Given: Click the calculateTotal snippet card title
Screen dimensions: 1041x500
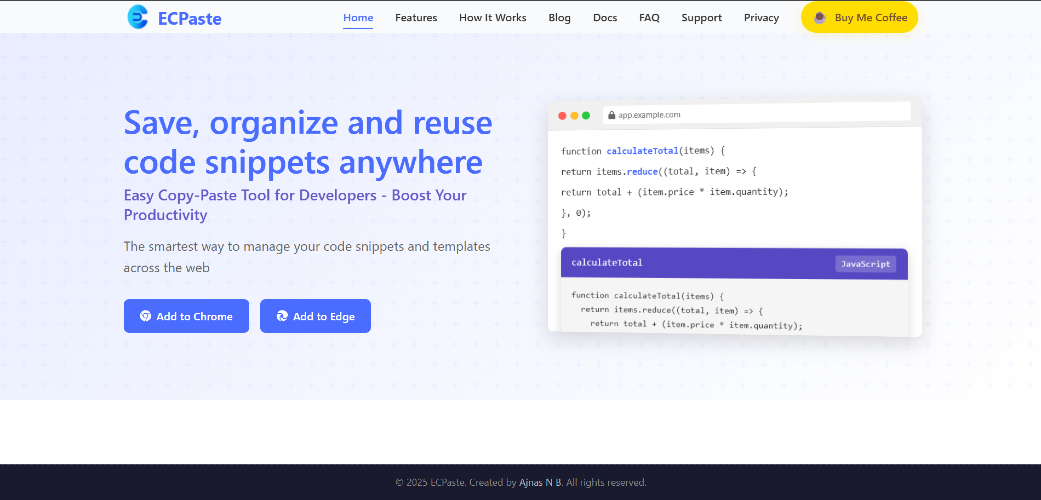Looking at the screenshot, I should (x=607, y=263).
